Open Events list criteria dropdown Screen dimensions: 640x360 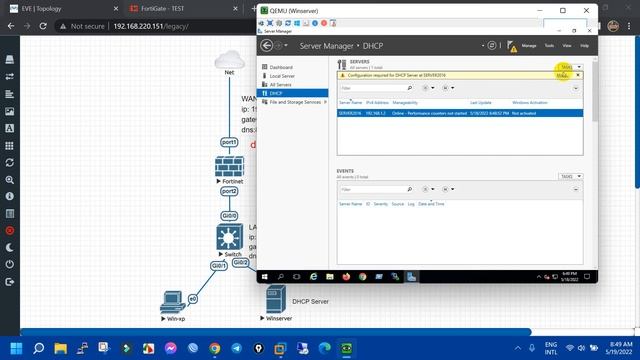[x=428, y=189]
